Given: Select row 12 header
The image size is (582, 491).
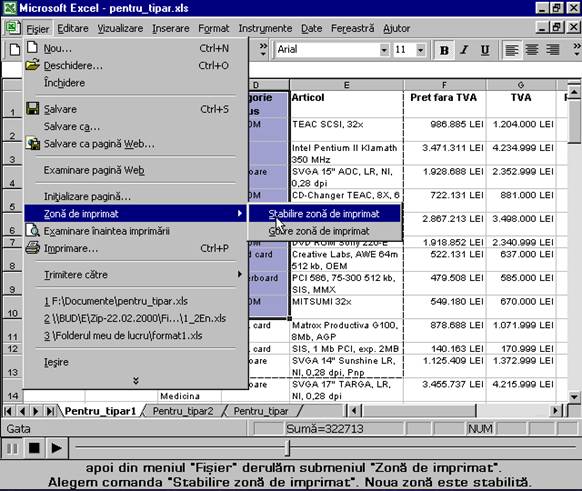Looking at the screenshot, I should tap(12, 348).
